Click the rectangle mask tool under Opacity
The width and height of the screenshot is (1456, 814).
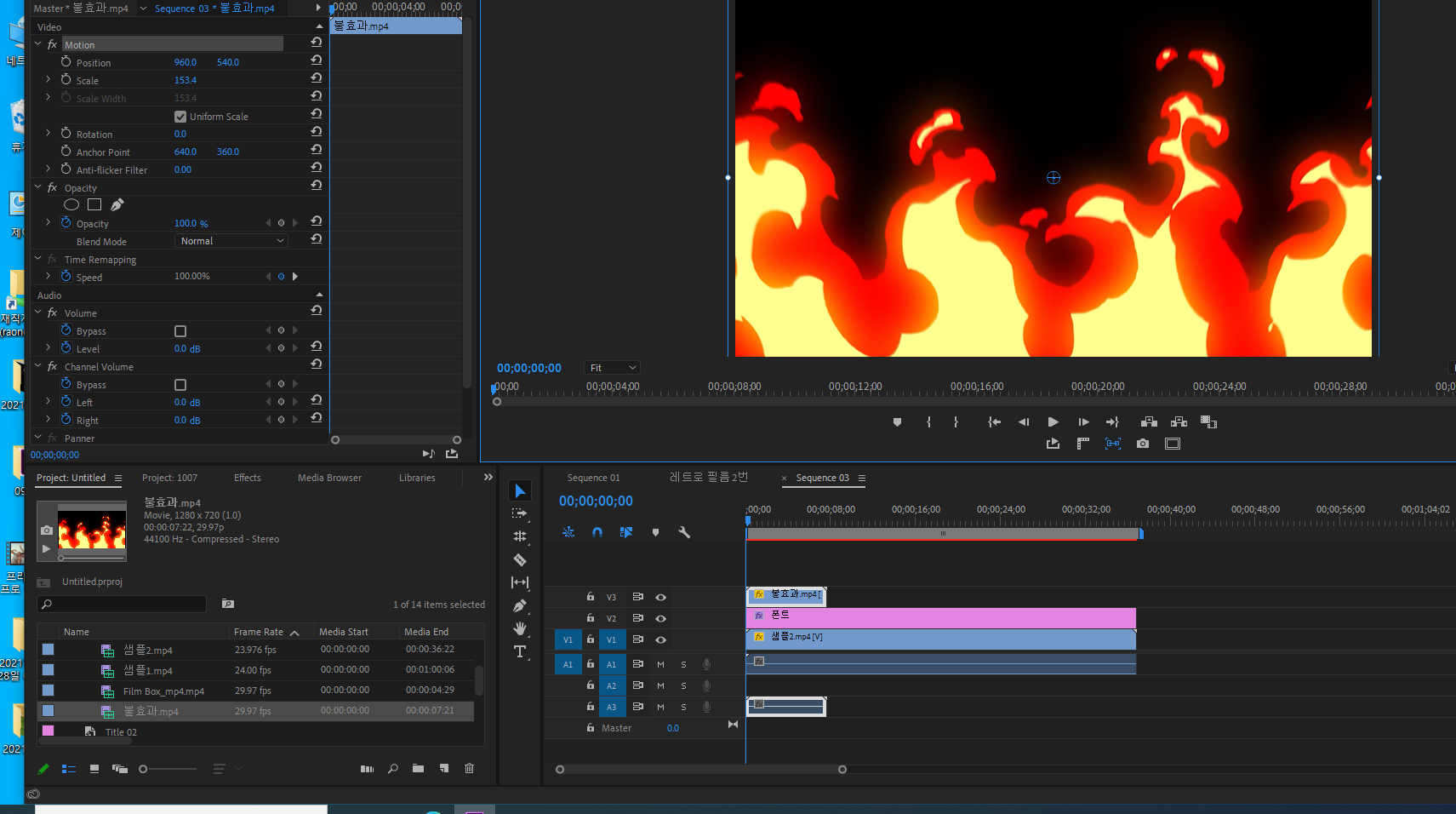point(94,204)
